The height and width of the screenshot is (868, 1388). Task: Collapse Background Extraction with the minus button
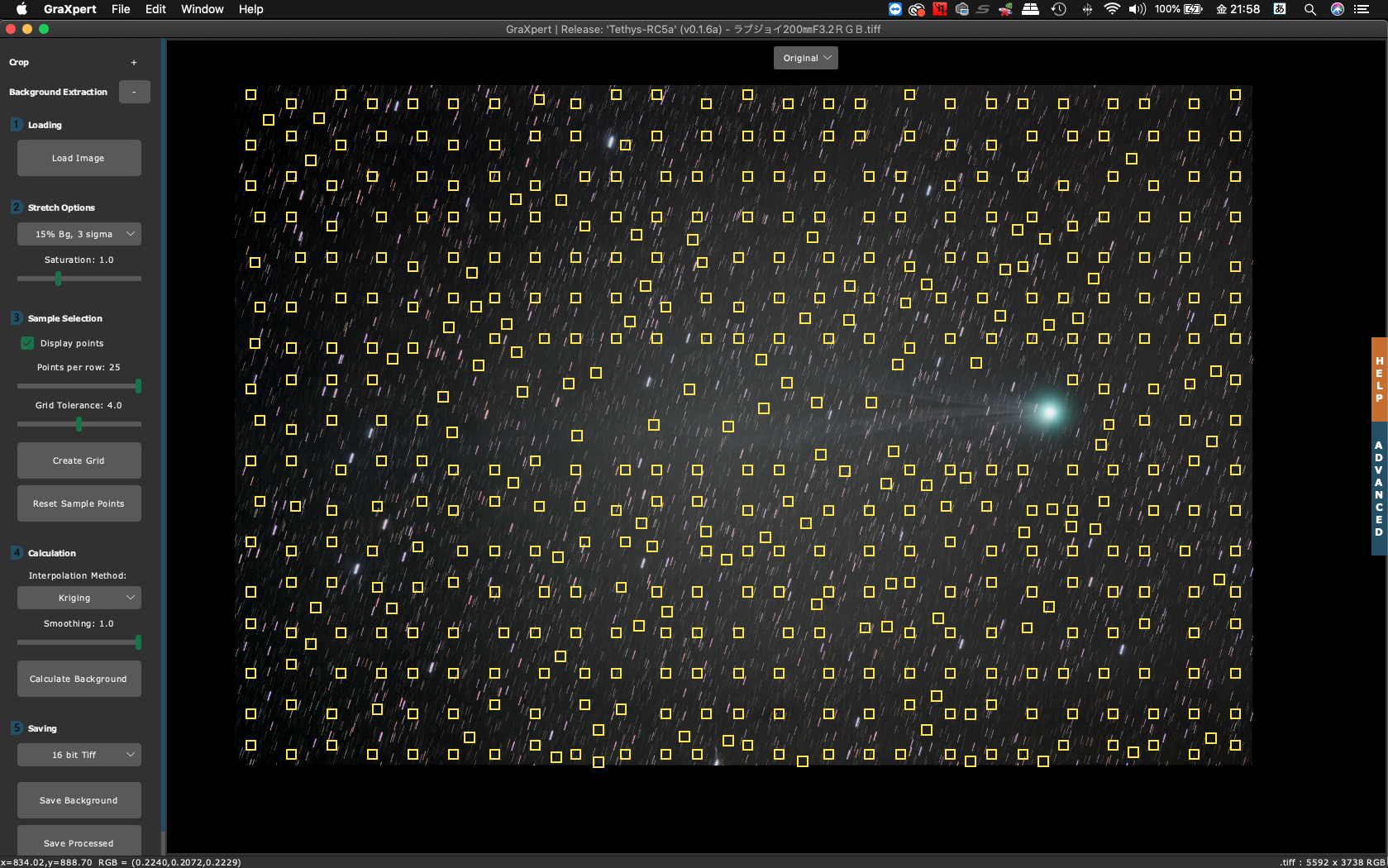(134, 92)
